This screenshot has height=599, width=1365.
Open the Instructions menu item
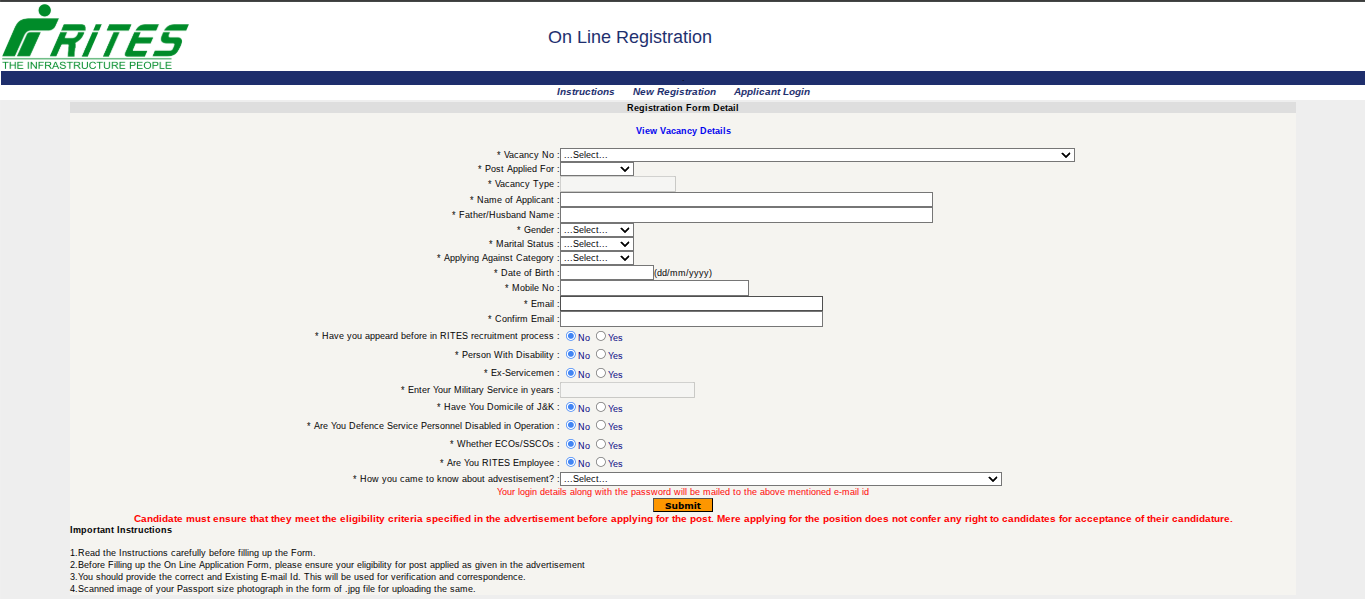coord(585,92)
